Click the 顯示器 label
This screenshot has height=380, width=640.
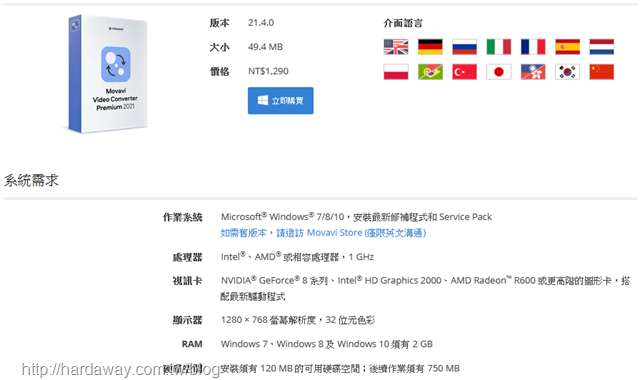187,320
